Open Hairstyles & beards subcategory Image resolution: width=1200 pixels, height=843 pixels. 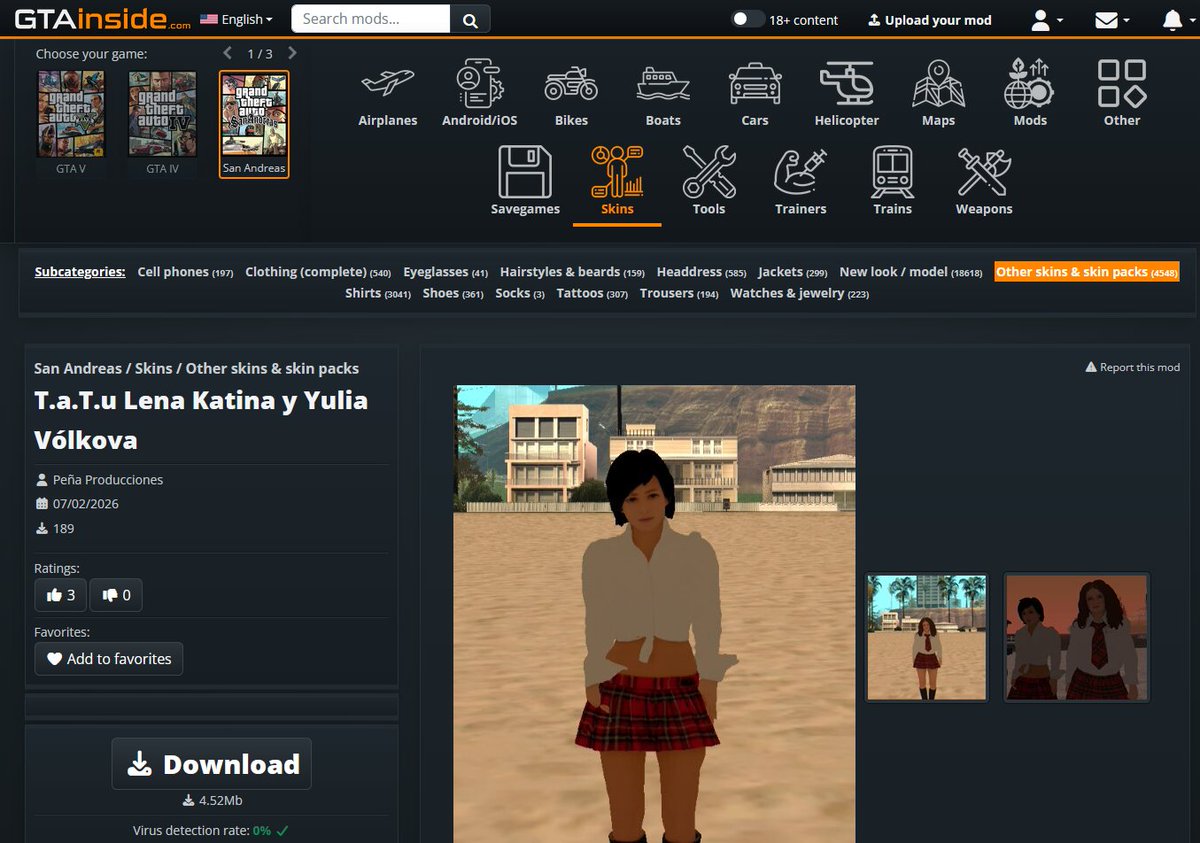click(572, 272)
